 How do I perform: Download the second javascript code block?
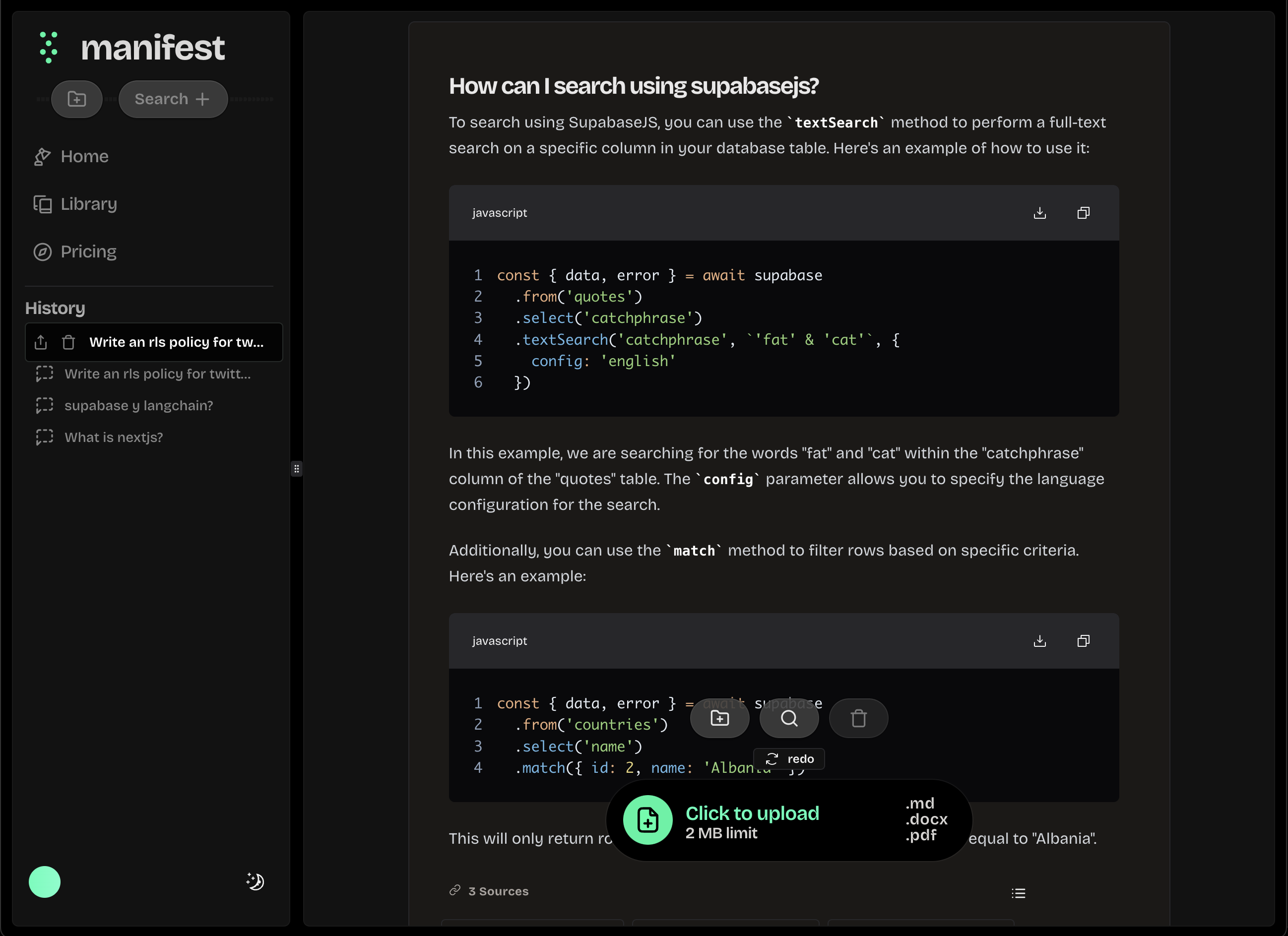pyautogui.click(x=1039, y=641)
